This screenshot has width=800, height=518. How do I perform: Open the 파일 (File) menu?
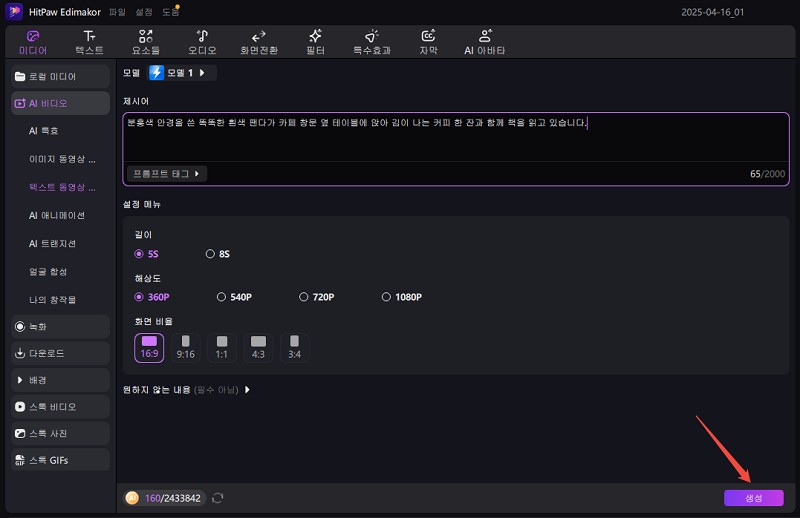[117, 12]
